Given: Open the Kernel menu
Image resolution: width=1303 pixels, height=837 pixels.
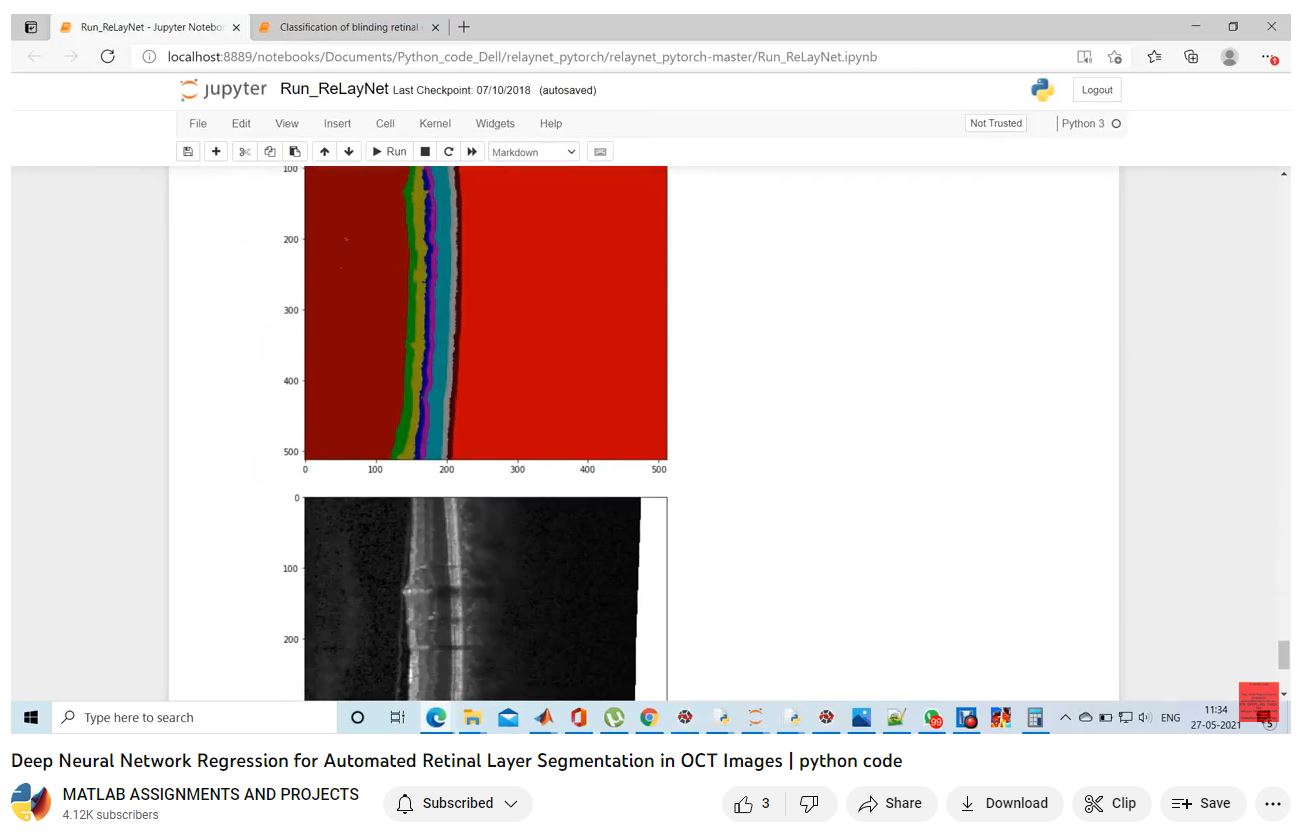Looking at the screenshot, I should click(435, 123).
